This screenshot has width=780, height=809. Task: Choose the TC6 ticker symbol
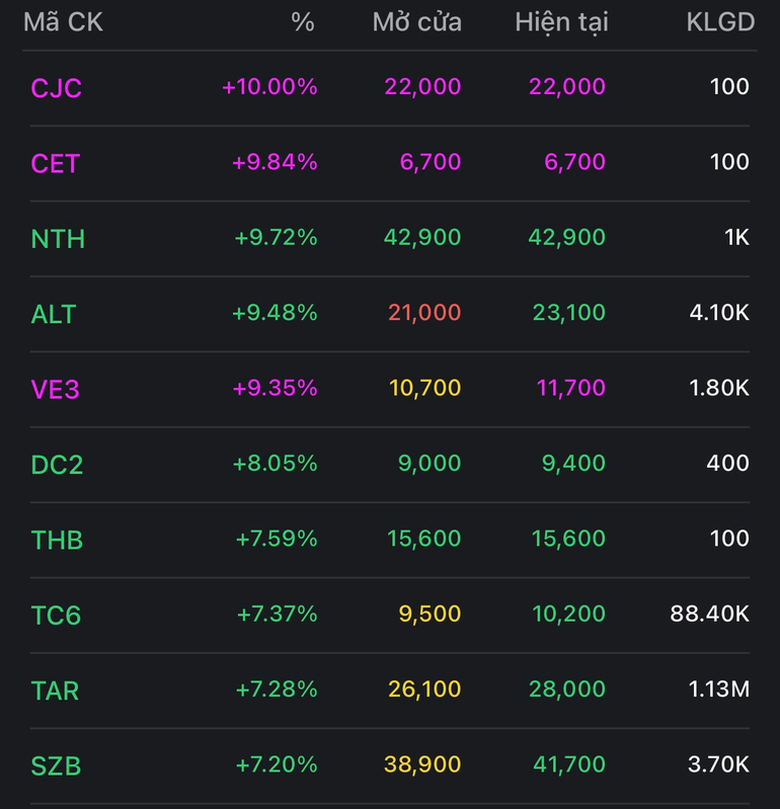(56, 615)
